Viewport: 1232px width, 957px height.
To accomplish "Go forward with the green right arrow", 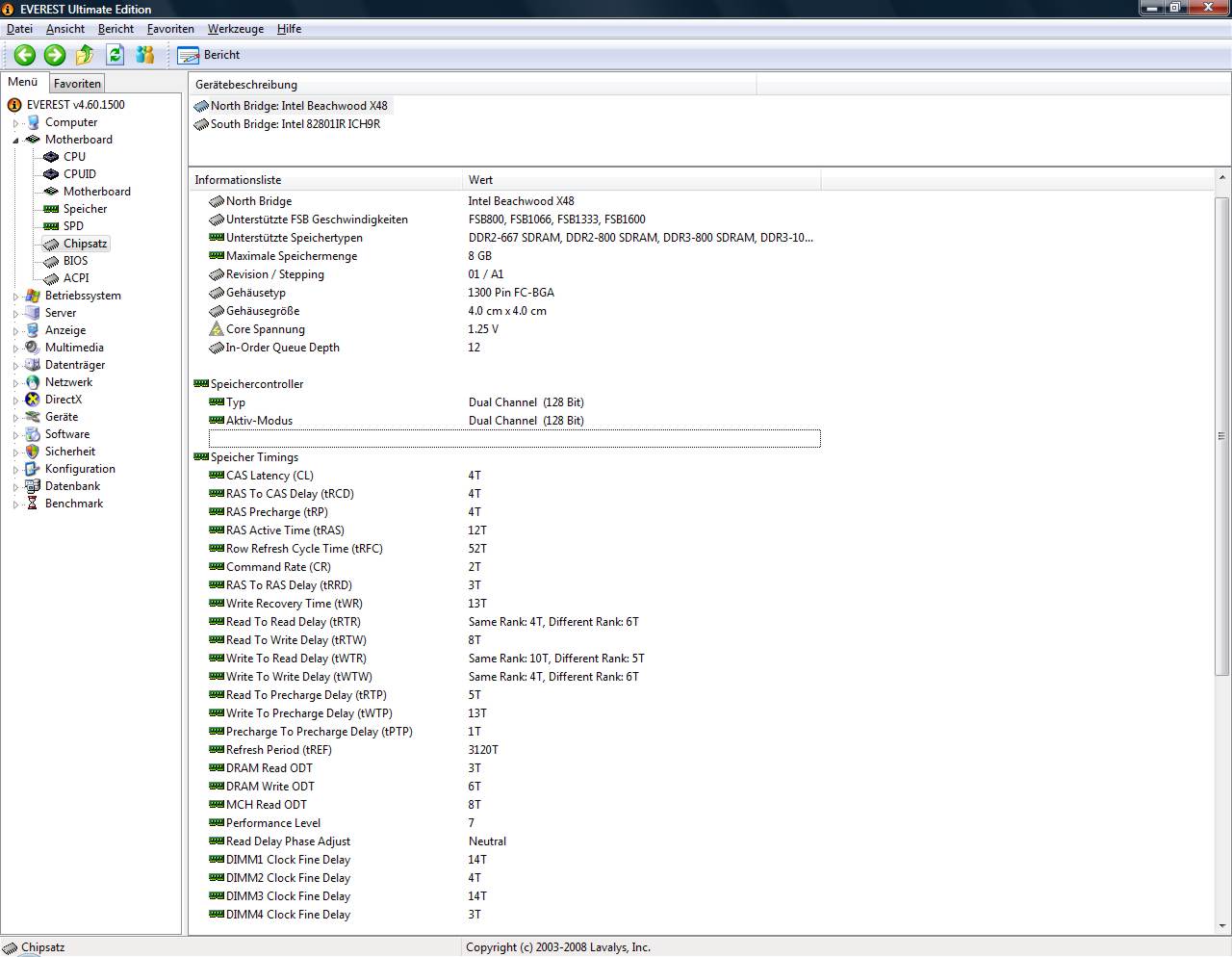I will tap(55, 55).
